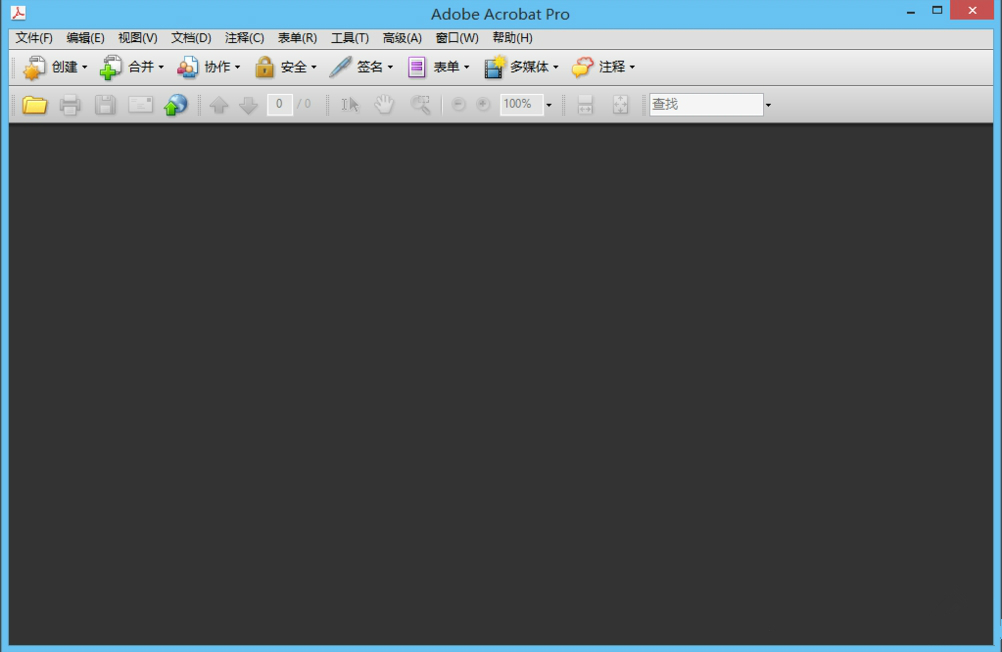Click the 协作 task icon
The width and height of the screenshot is (1002, 652).
click(x=187, y=67)
